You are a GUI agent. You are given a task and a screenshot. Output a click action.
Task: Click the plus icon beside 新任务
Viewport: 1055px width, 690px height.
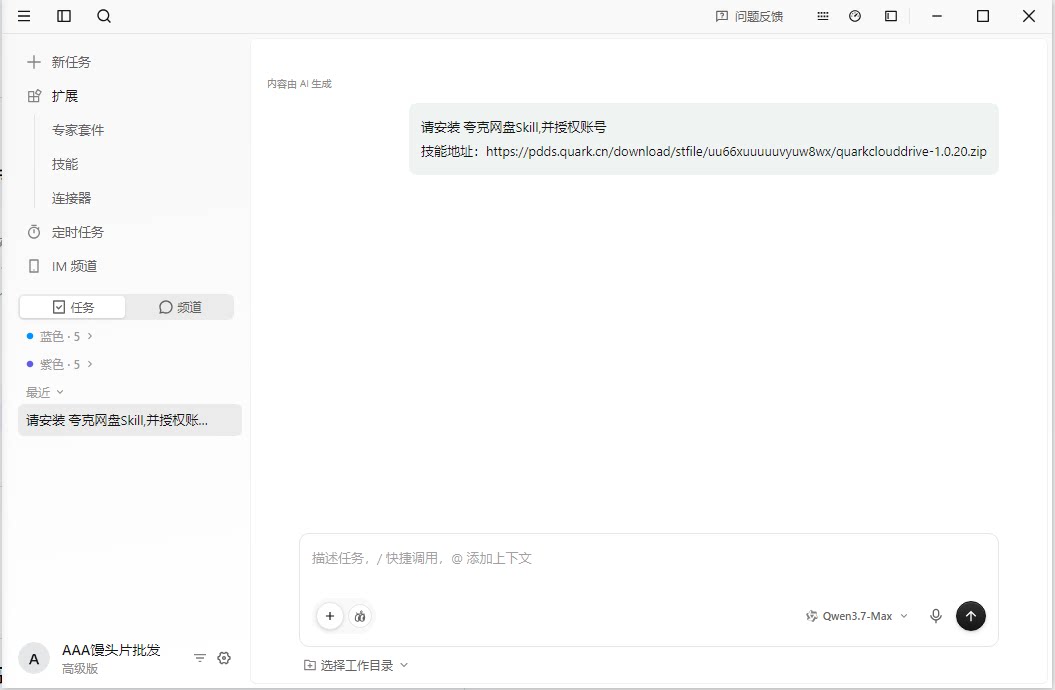34,63
